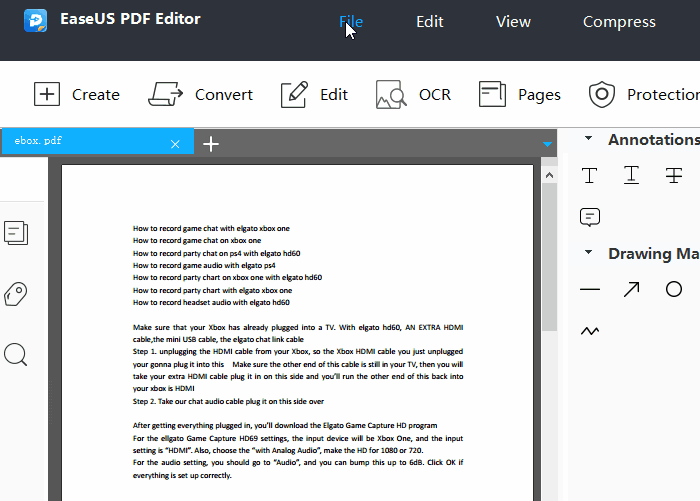Open the Edit menu in title bar
700x501 pixels.
(x=429, y=21)
